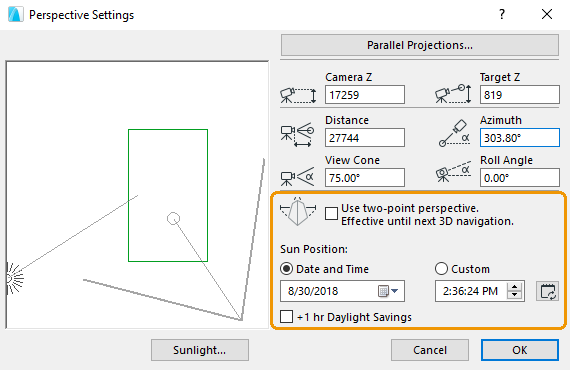Open the date picker calendar dropdown
The width and height of the screenshot is (570, 370).
click(388, 291)
